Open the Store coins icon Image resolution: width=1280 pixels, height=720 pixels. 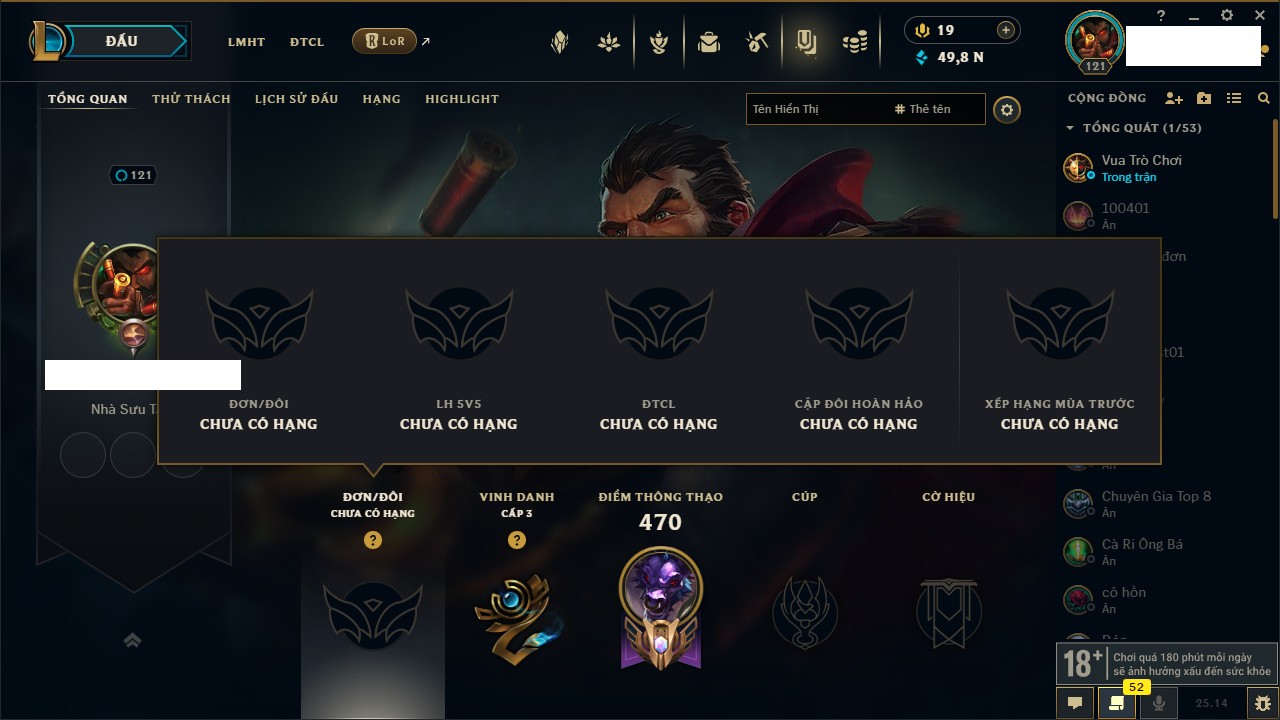[854, 42]
